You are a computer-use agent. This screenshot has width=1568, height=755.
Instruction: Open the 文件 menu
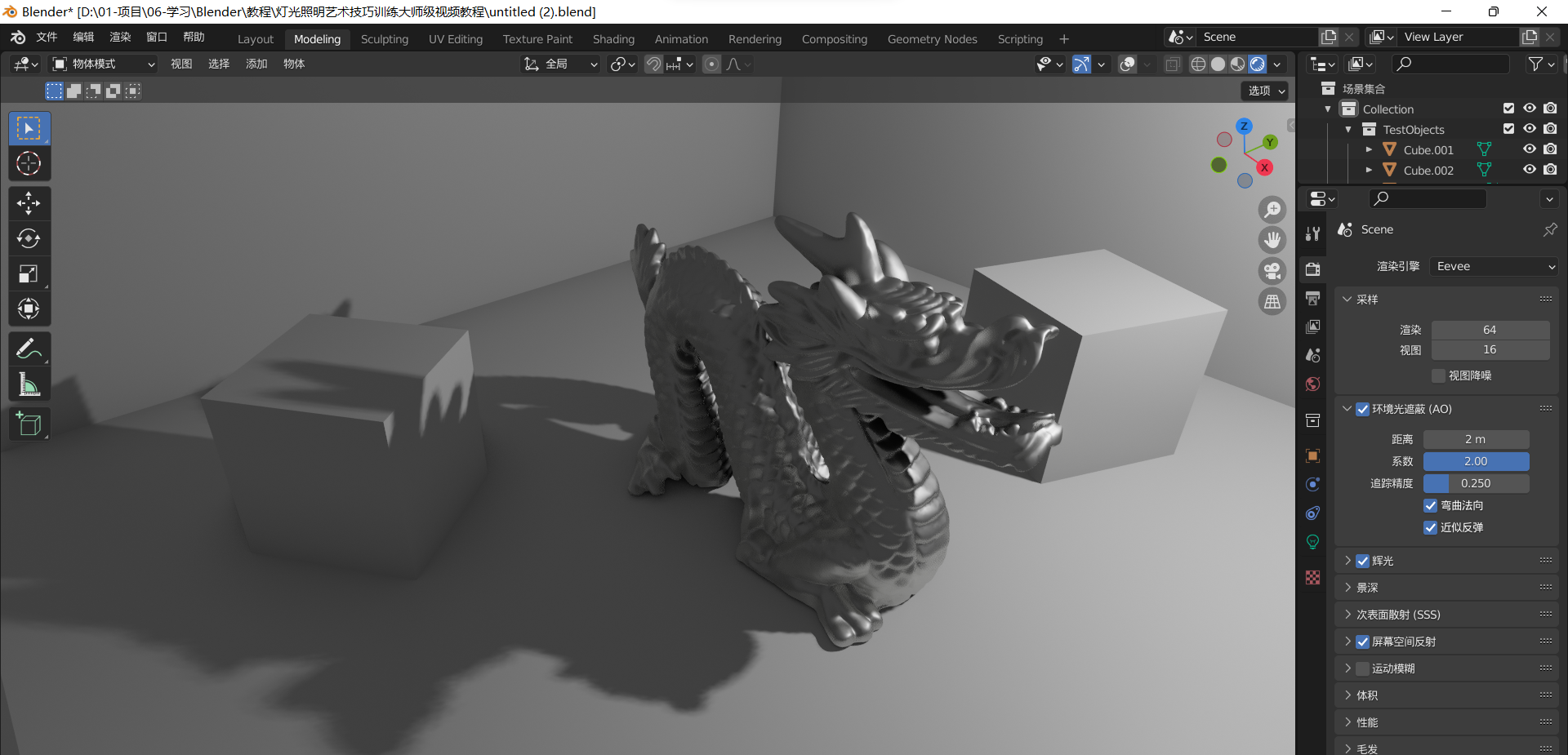coord(47,38)
